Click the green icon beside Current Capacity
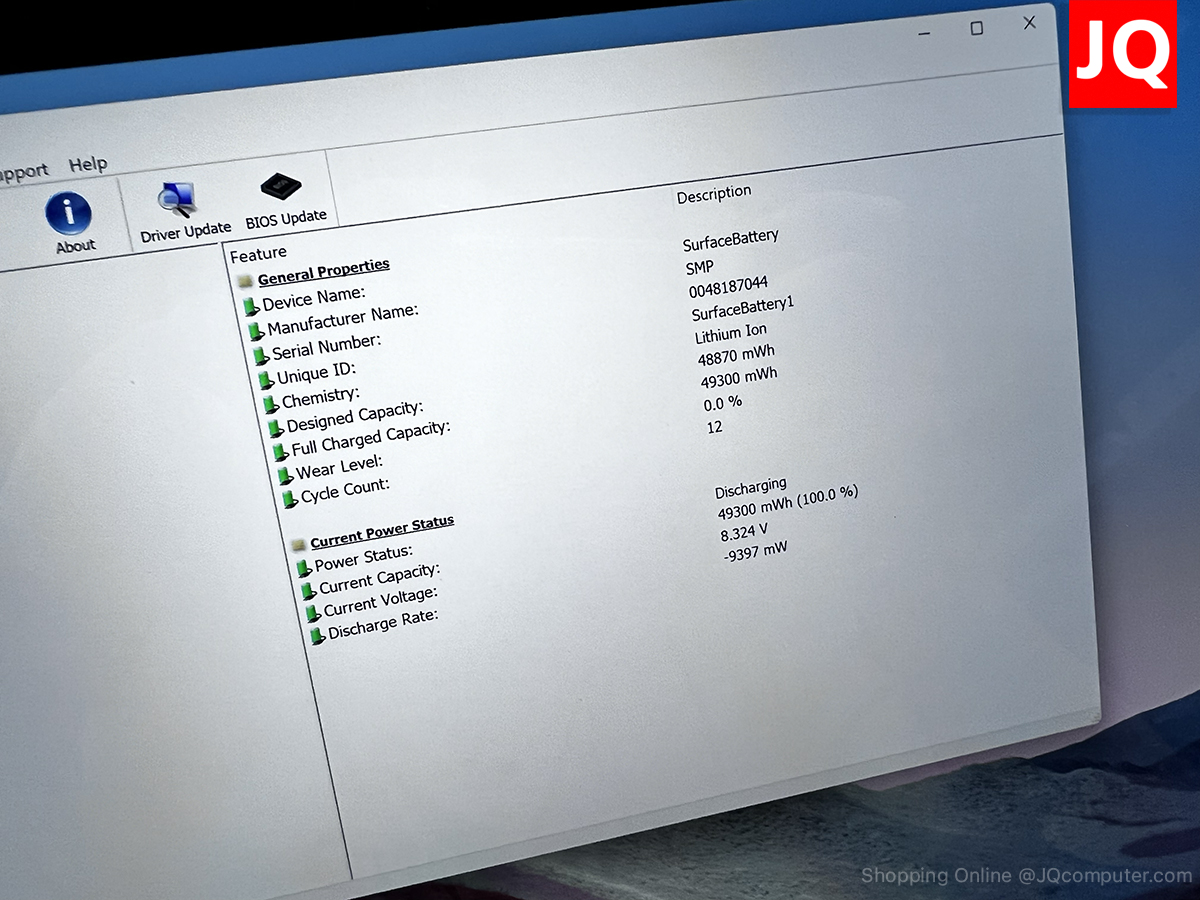The image size is (1200, 900). 308,590
